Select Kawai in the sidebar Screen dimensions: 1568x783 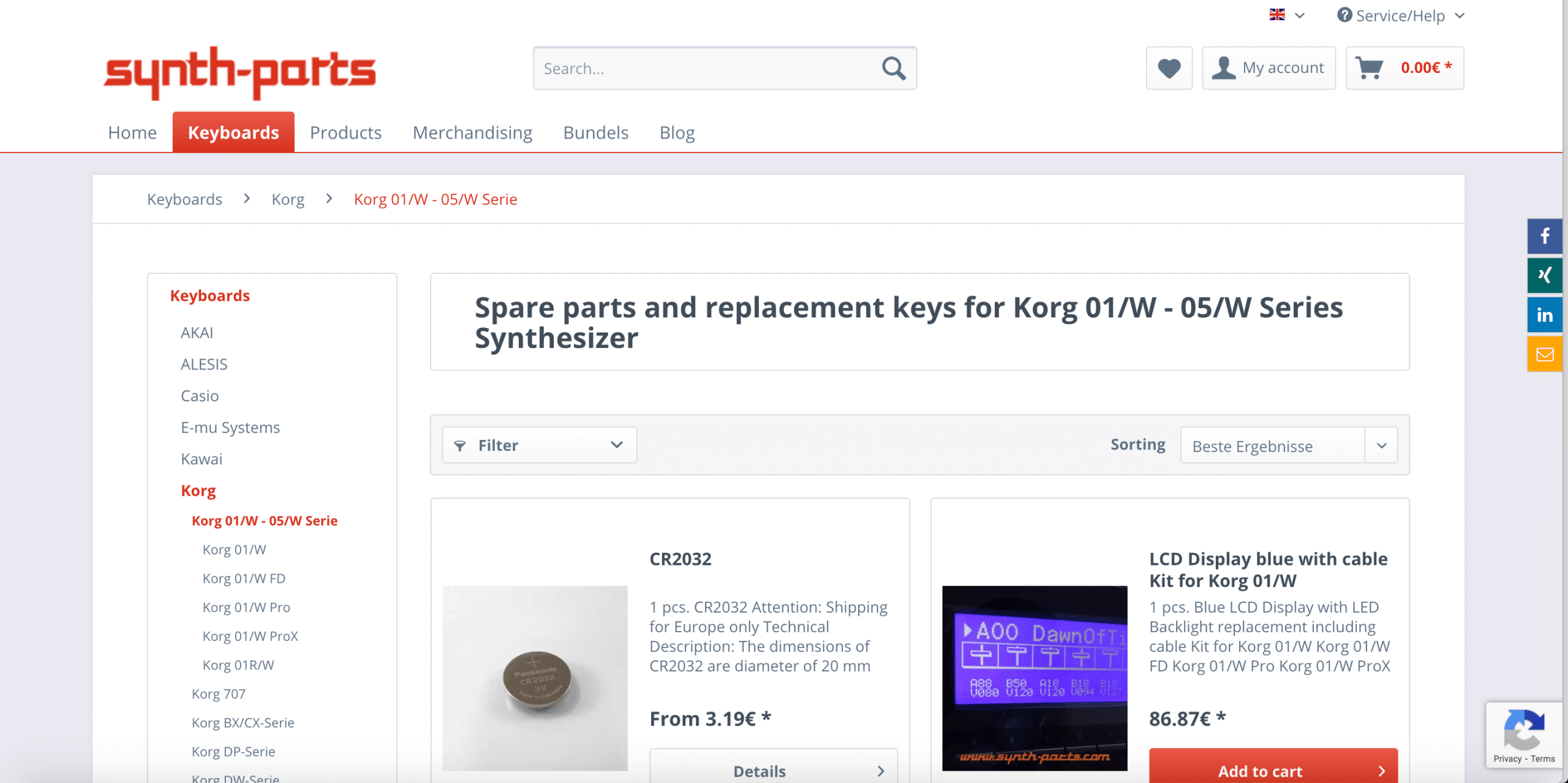[202, 459]
